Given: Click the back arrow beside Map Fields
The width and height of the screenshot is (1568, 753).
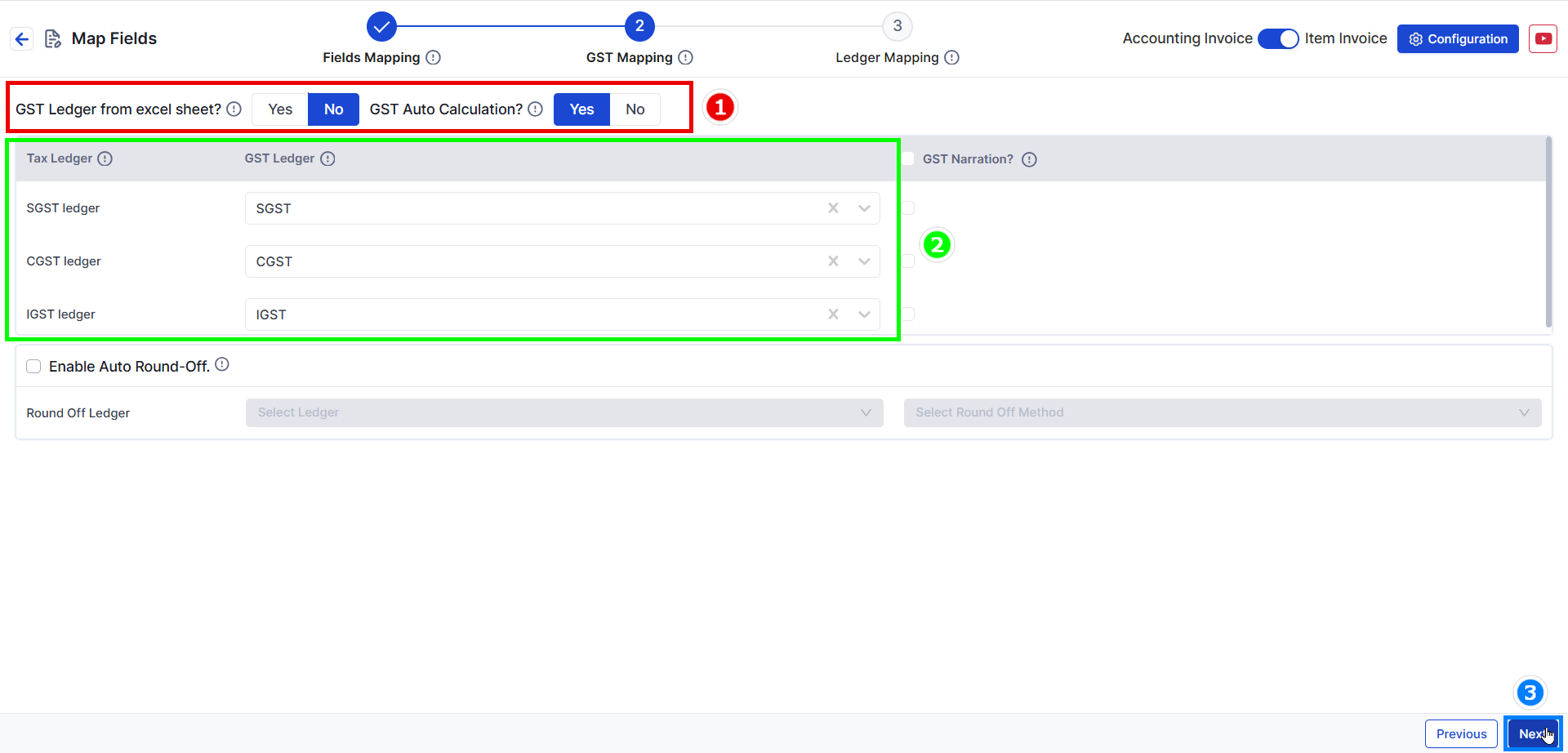Looking at the screenshot, I should pos(22,38).
